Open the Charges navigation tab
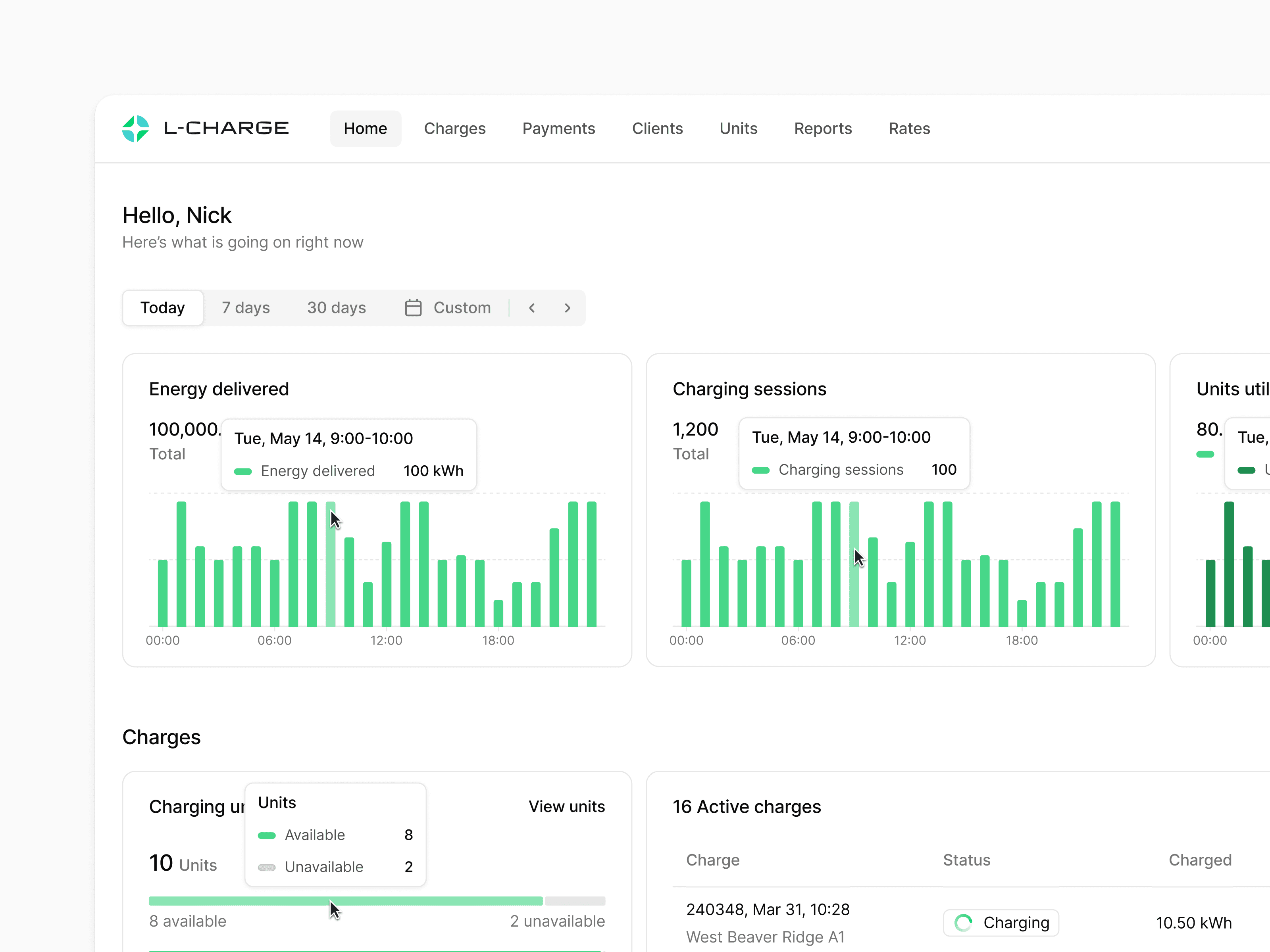 pyautogui.click(x=455, y=129)
